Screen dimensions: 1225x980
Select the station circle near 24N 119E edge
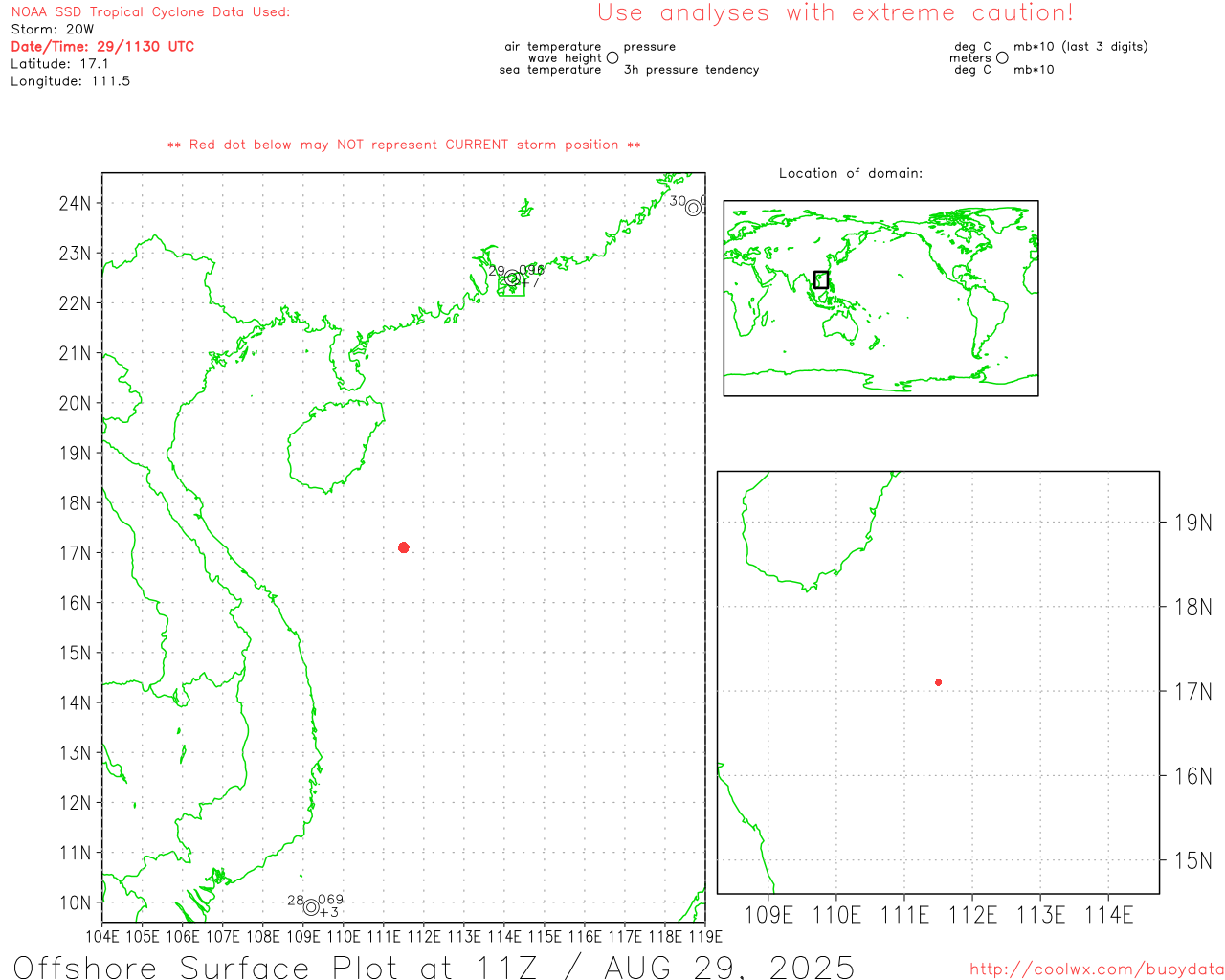[693, 208]
